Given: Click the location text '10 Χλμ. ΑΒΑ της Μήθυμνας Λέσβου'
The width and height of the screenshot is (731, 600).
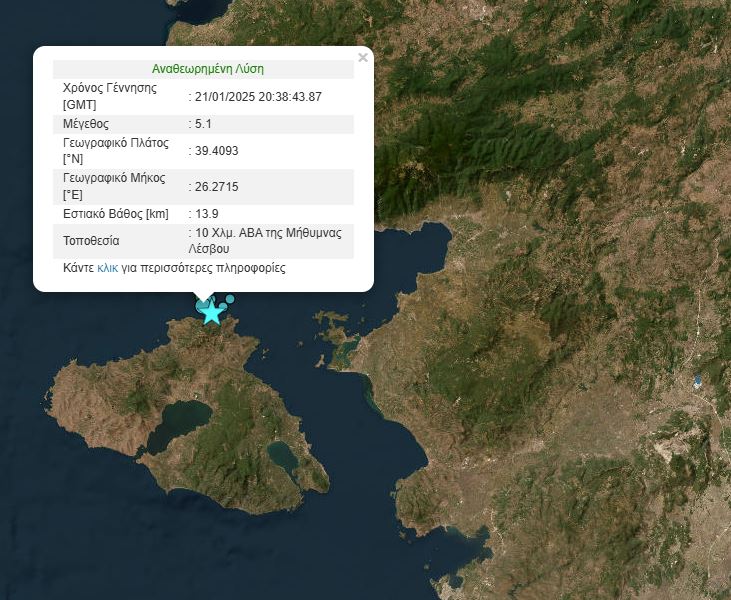Looking at the screenshot, I should [265, 241].
